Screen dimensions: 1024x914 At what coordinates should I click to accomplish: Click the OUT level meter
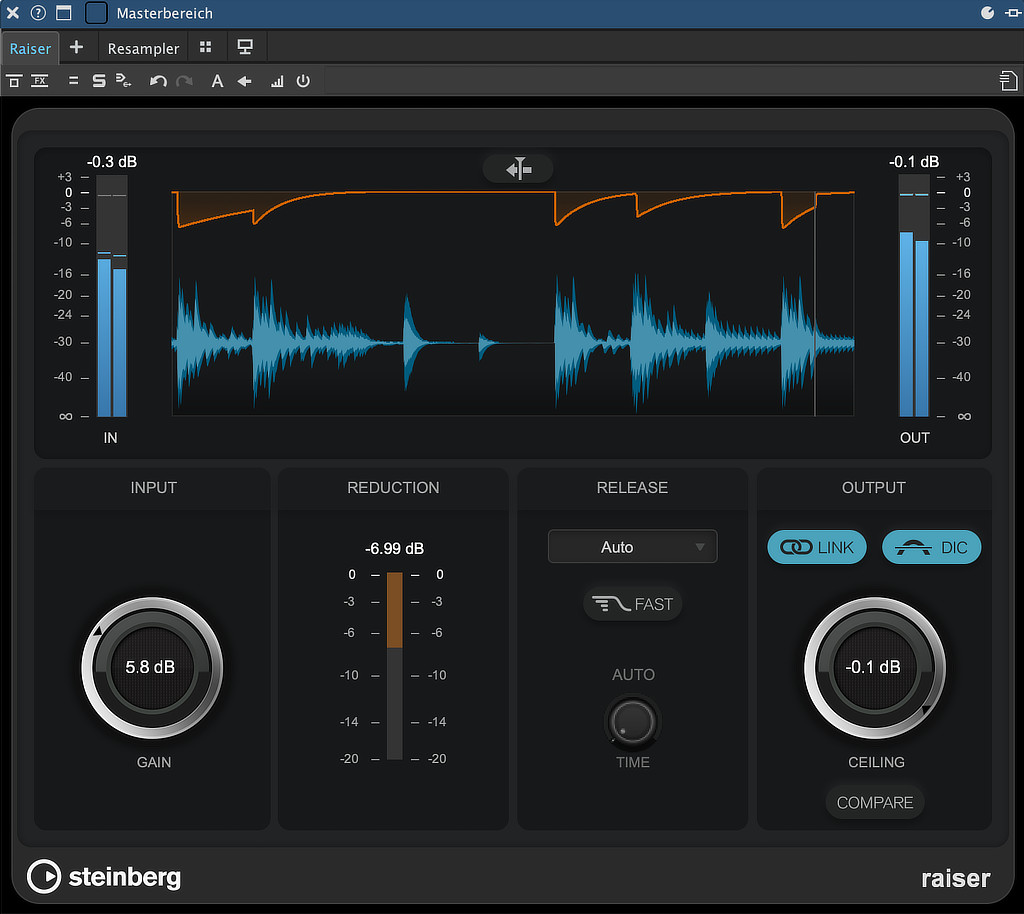click(914, 295)
